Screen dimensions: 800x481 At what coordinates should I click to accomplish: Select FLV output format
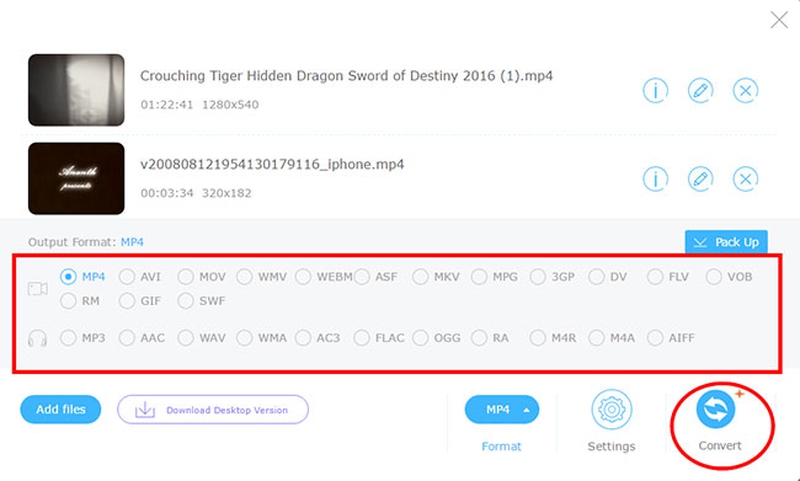point(655,277)
